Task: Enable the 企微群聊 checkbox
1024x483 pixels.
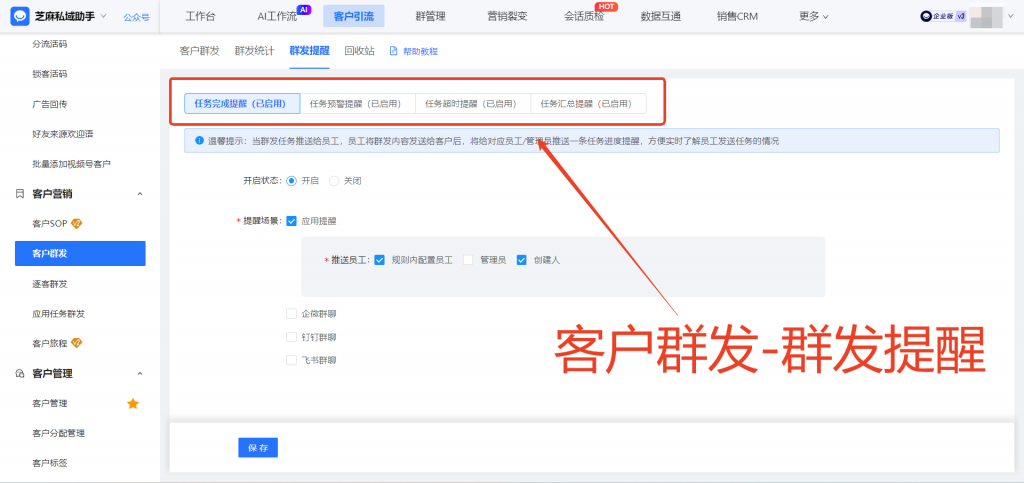Action: click(x=291, y=314)
